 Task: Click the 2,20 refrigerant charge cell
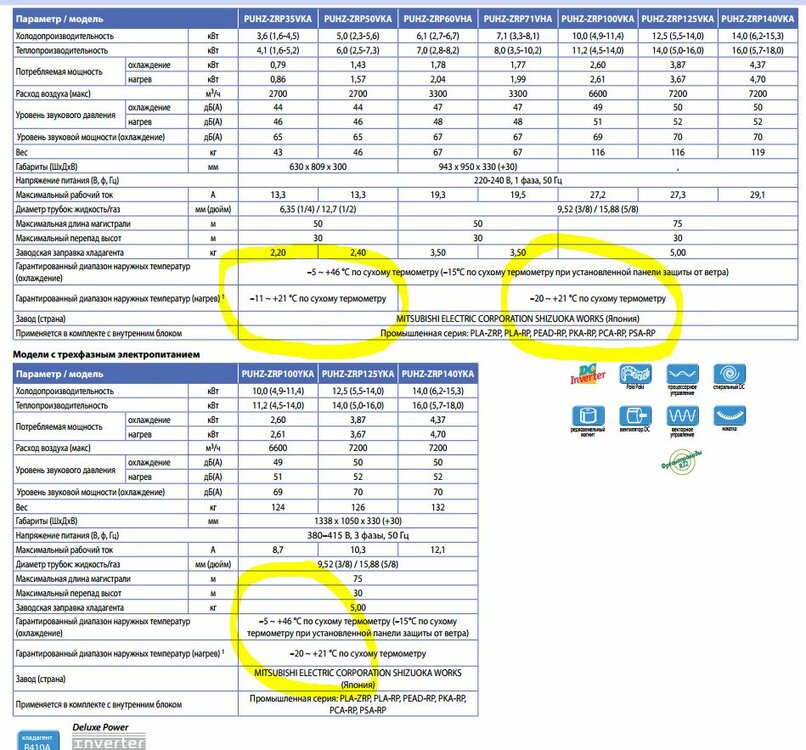[278, 252]
